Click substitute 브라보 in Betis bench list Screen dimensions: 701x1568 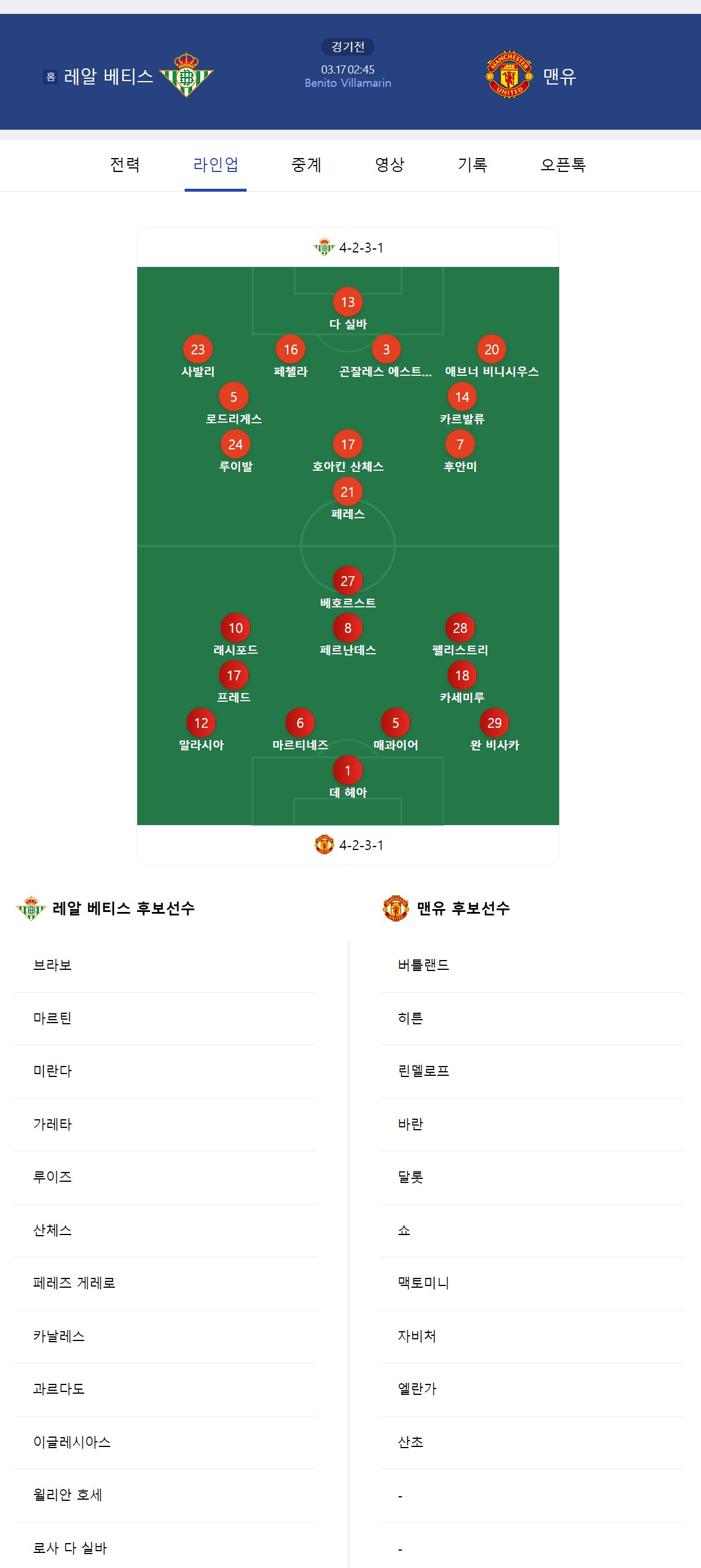(x=53, y=965)
